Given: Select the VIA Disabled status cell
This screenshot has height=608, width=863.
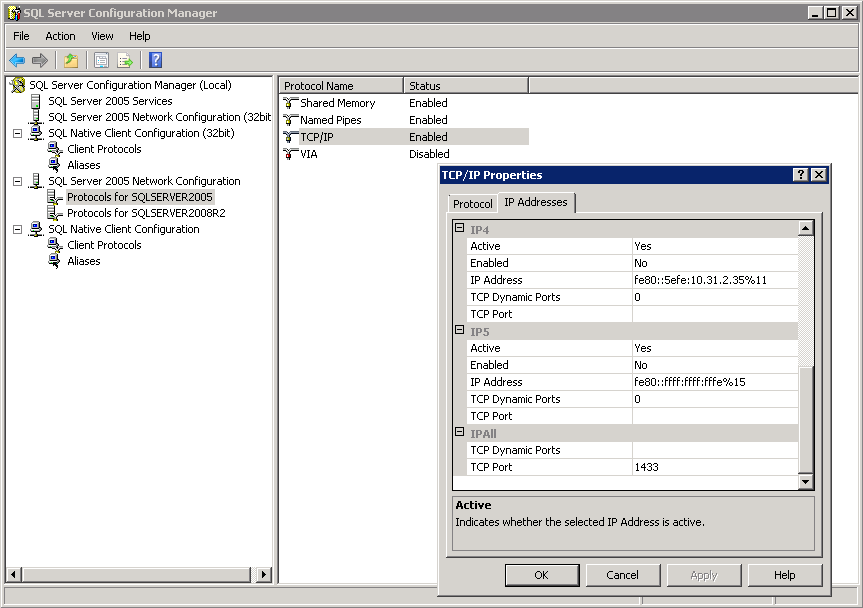Looking at the screenshot, I should [x=429, y=154].
